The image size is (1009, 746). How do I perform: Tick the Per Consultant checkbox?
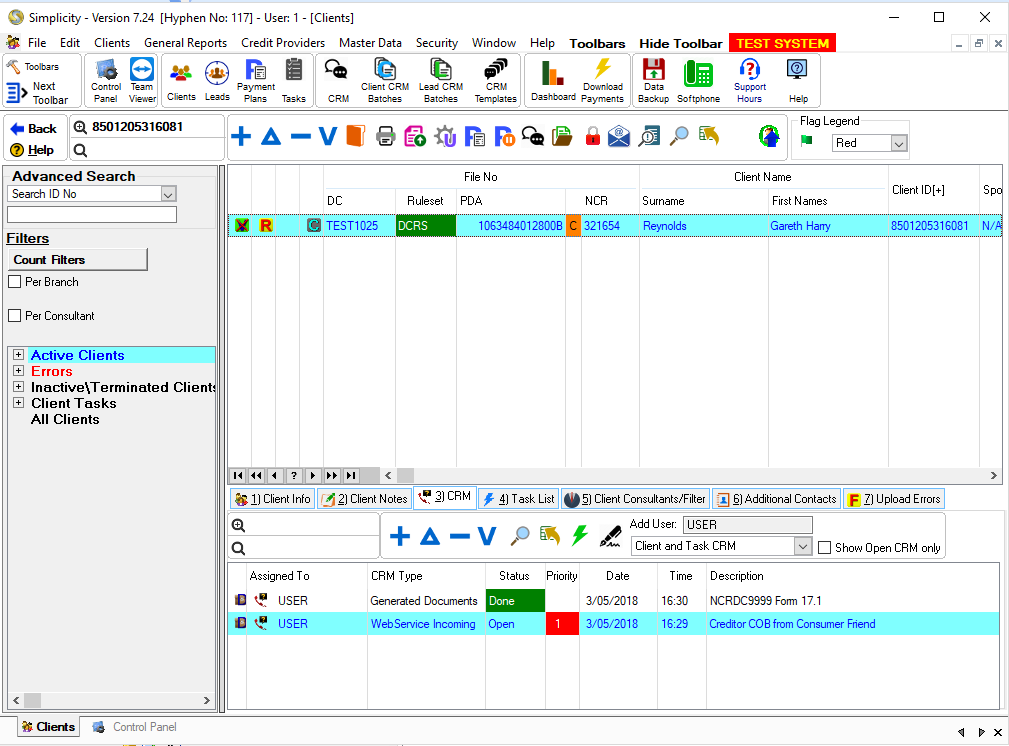pyautogui.click(x=15, y=316)
